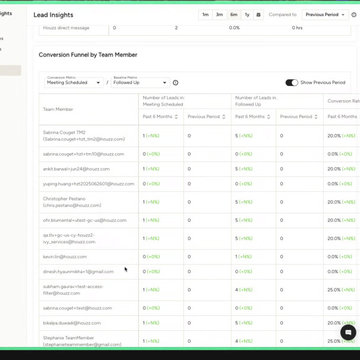This screenshot has width=360, height=360.
Task: Click the Number of Leads in Meeting Scheduled header
Action: click(x=163, y=101)
